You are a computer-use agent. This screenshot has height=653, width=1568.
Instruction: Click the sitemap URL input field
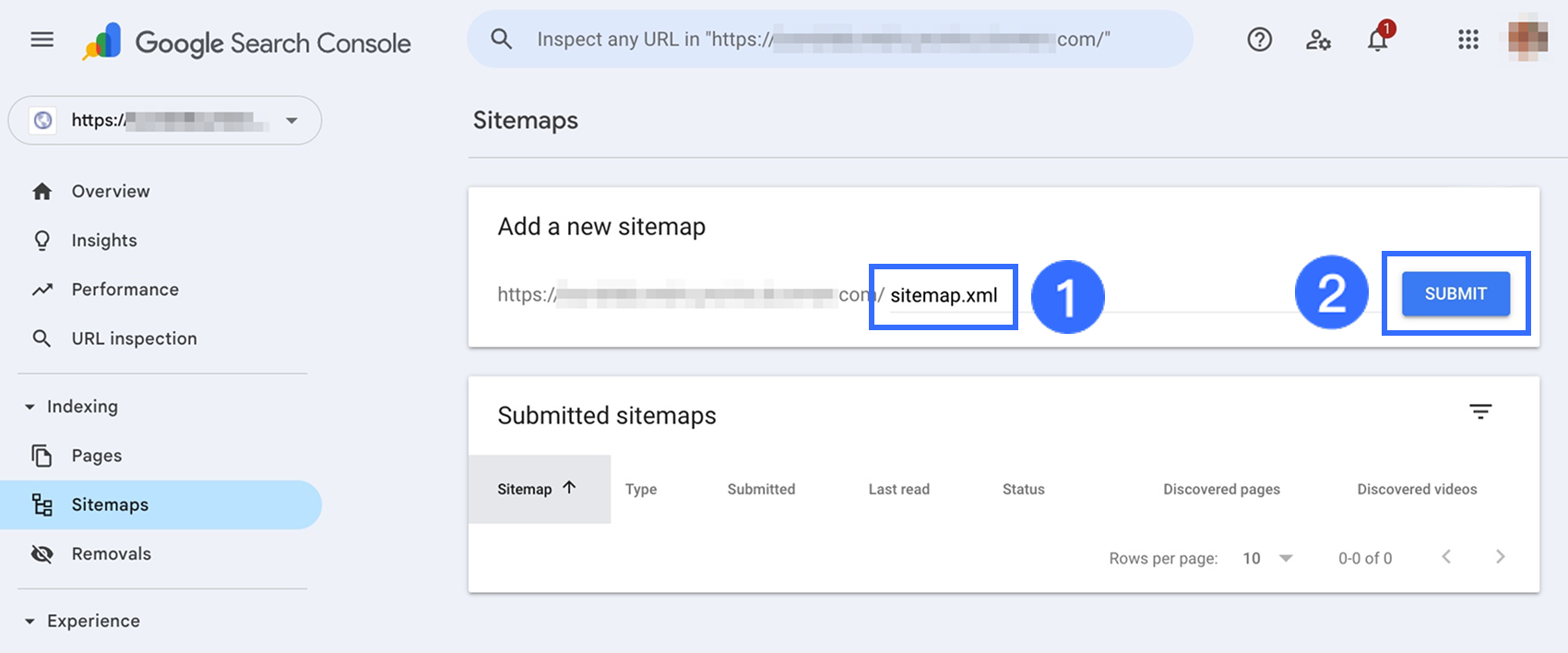pos(943,296)
